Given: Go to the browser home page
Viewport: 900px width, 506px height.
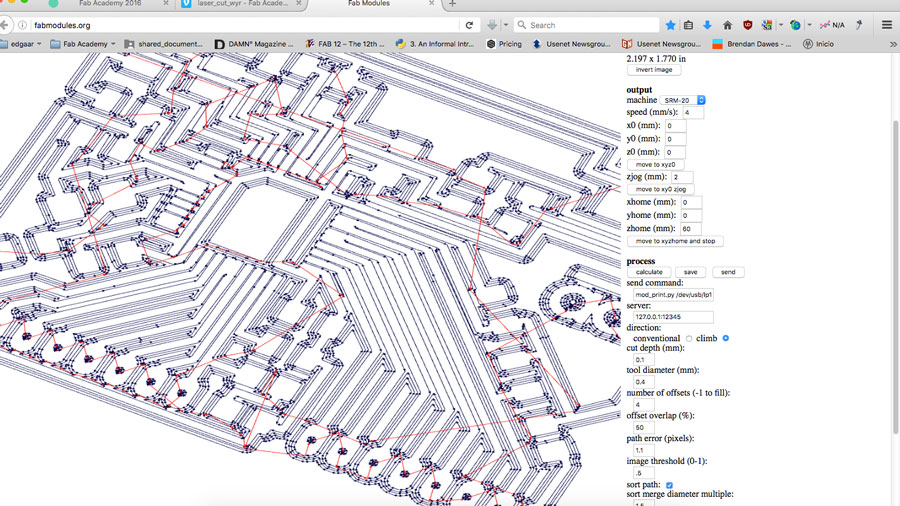Looking at the screenshot, I should [727, 25].
